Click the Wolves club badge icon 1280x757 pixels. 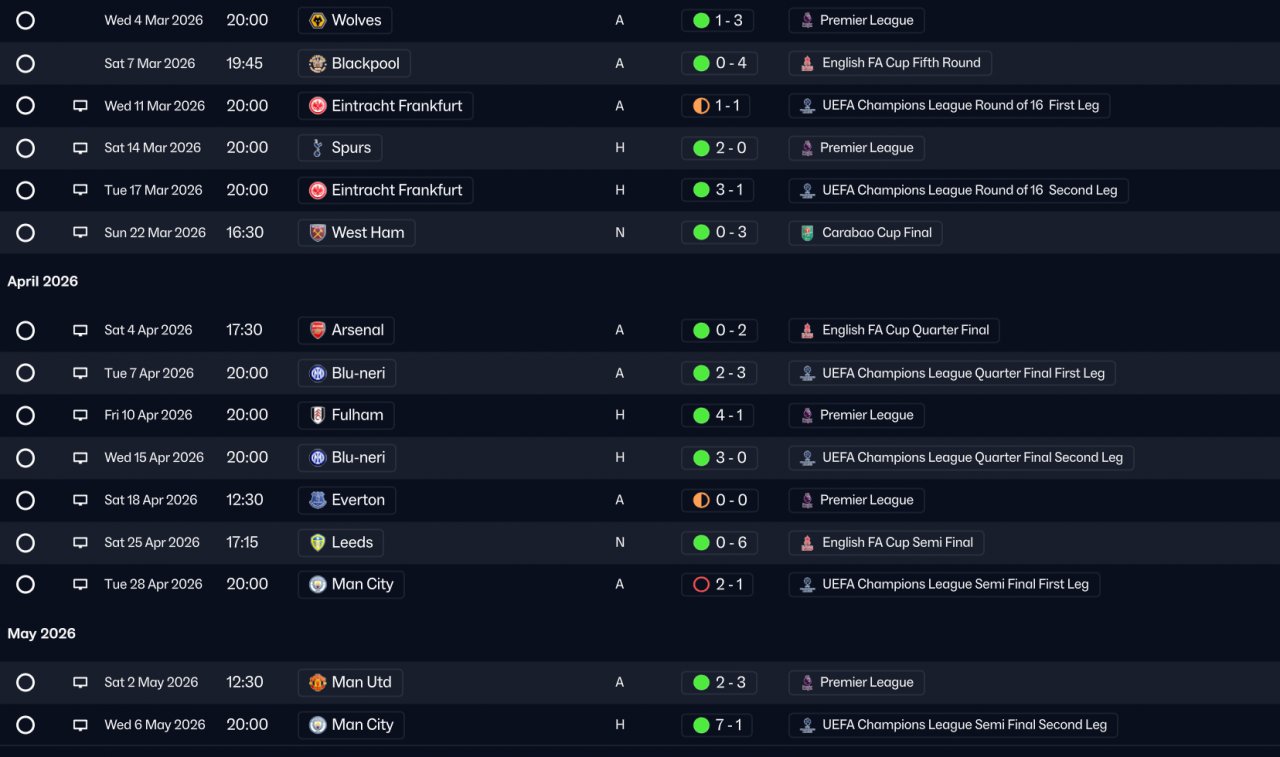click(317, 20)
